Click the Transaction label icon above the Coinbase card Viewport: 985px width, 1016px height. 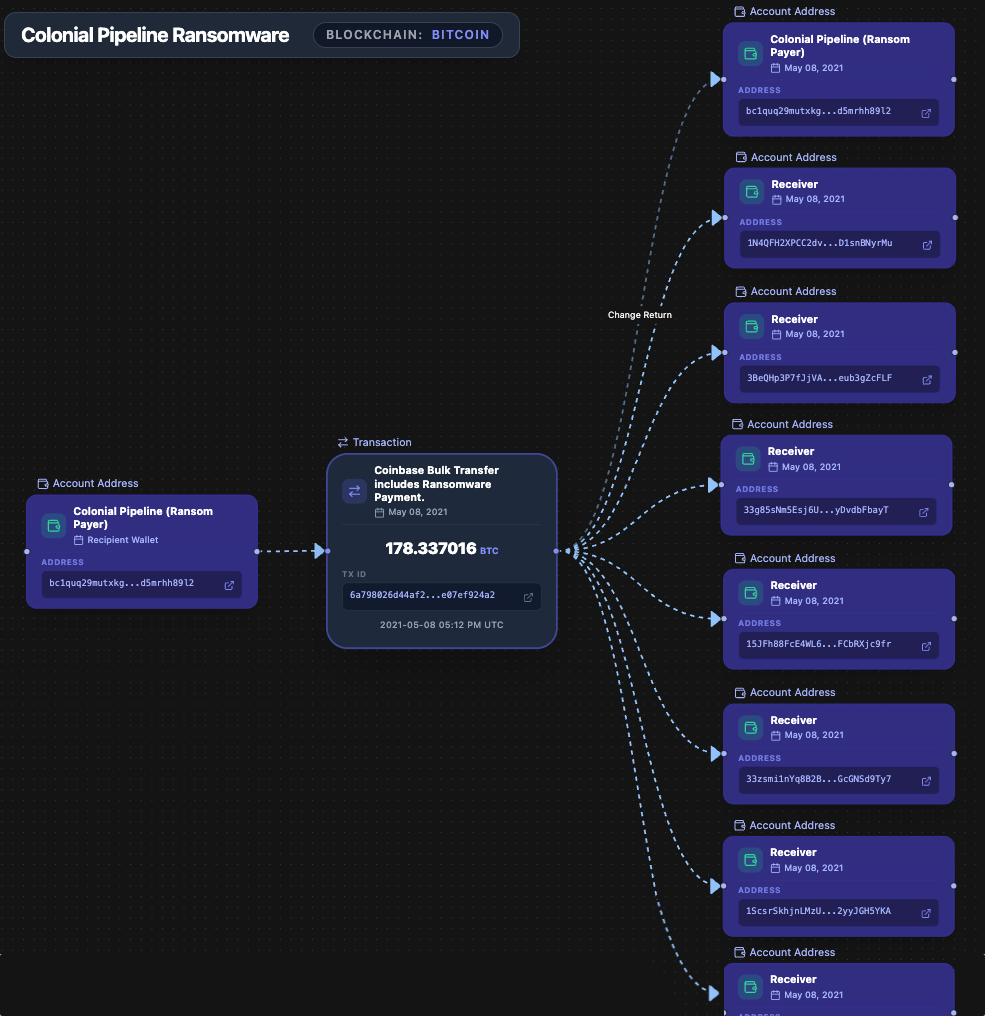point(344,442)
